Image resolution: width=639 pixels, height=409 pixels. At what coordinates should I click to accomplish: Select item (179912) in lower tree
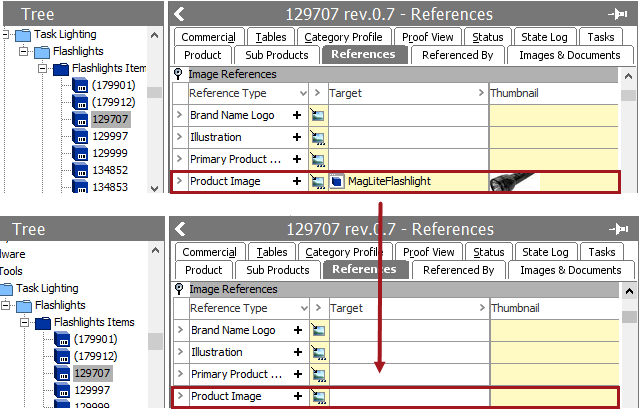pyautogui.click(x=95, y=356)
